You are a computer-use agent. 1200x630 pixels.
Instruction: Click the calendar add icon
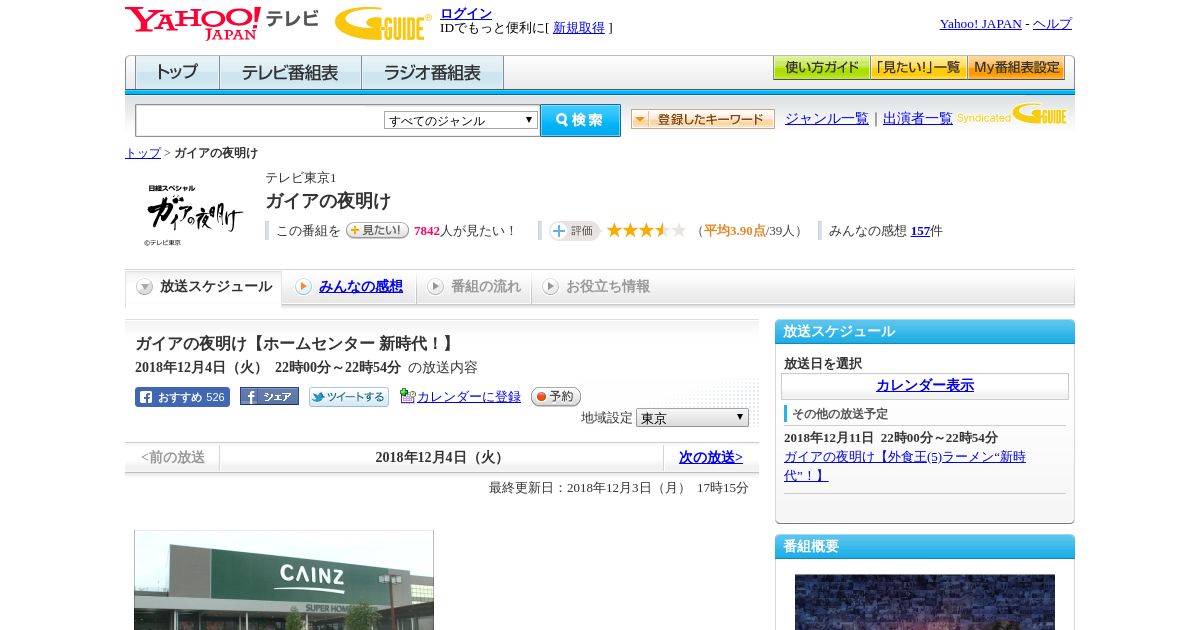(x=407, y=396)
